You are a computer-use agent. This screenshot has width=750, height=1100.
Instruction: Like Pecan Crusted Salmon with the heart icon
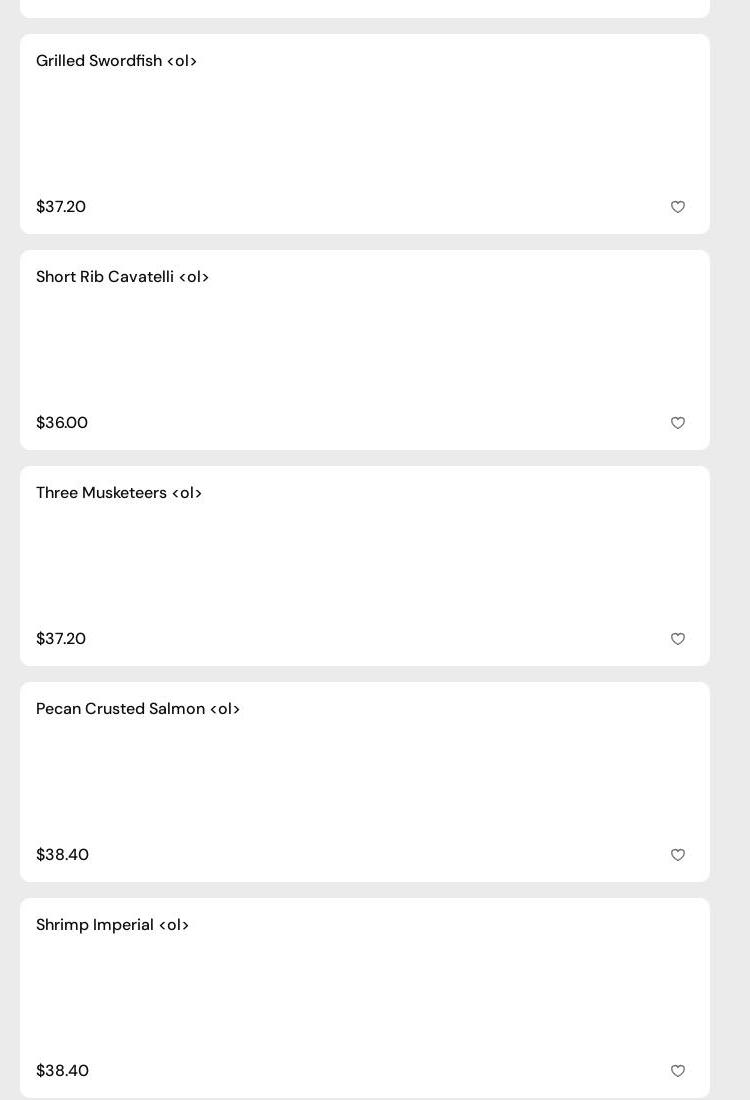[678, 855]
